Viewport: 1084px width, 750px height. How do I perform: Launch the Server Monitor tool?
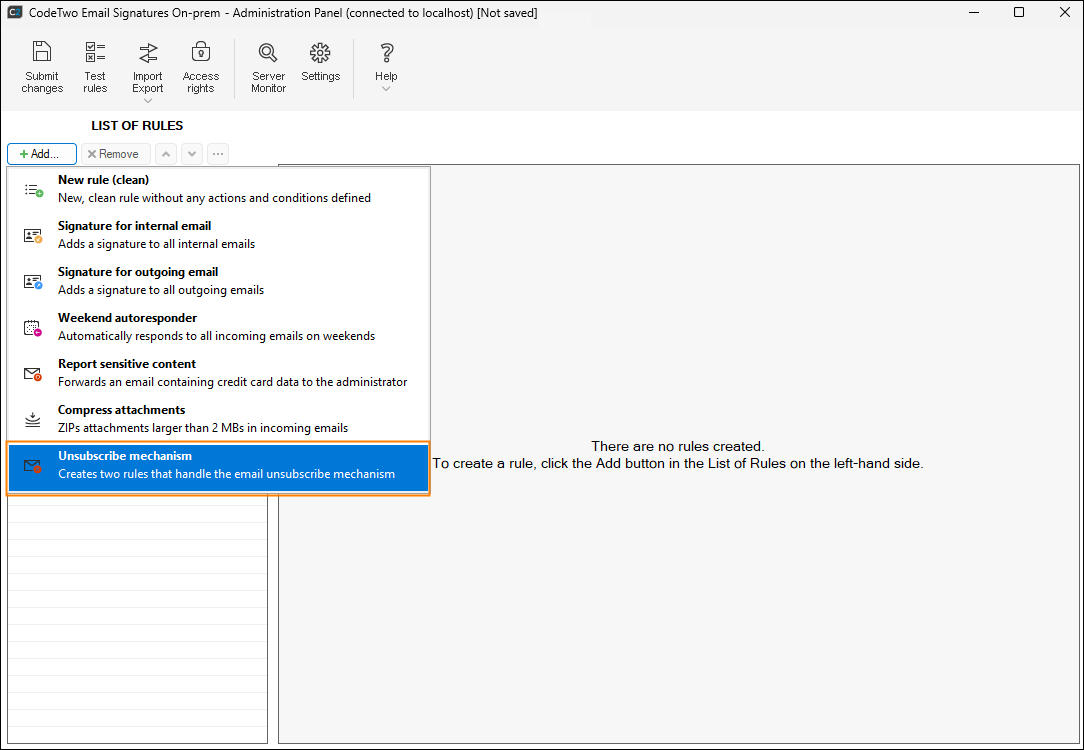click(x=268, y=53)
